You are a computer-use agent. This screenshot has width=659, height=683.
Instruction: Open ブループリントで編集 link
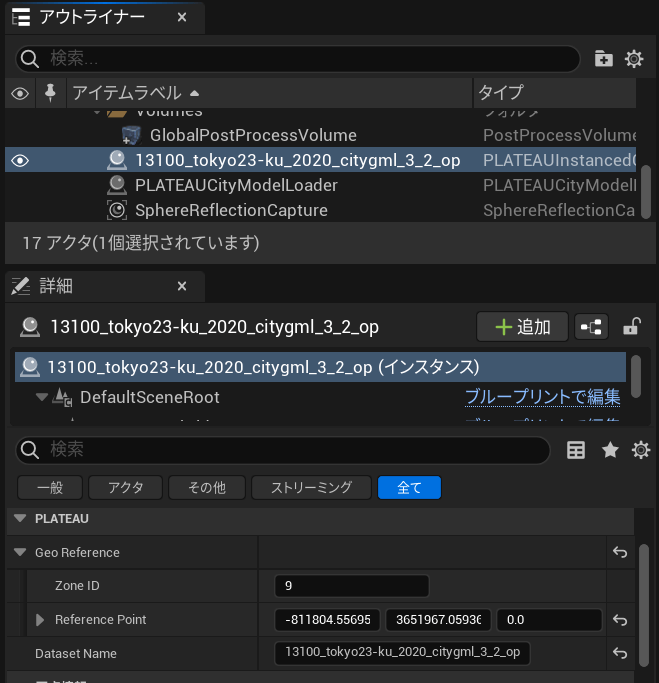542,397
